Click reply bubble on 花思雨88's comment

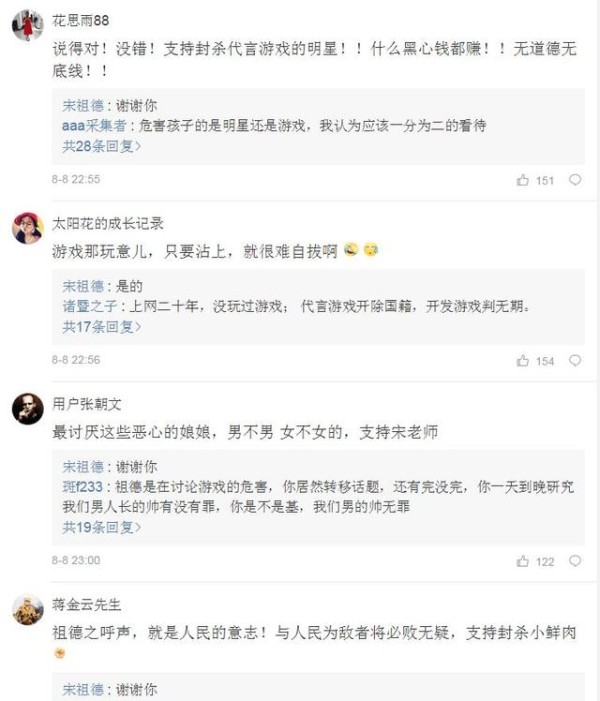point(575,180)
